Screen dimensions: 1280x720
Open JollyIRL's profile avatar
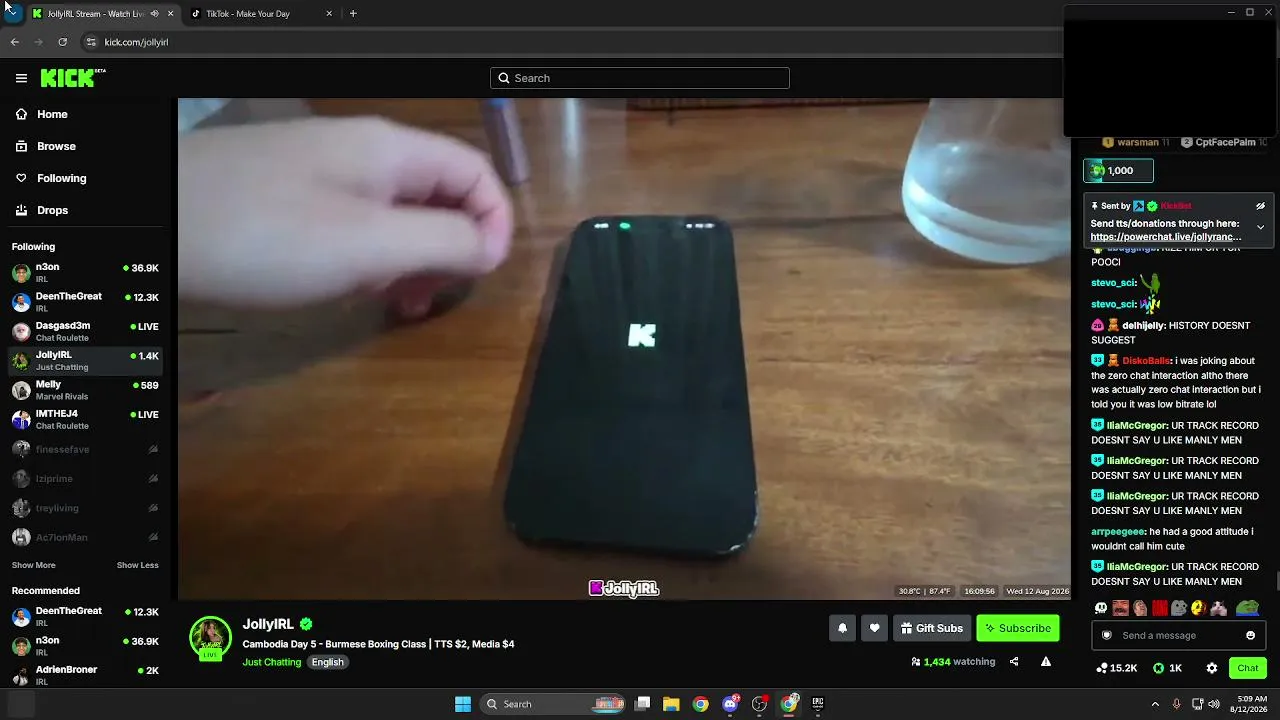coord(210,638)
